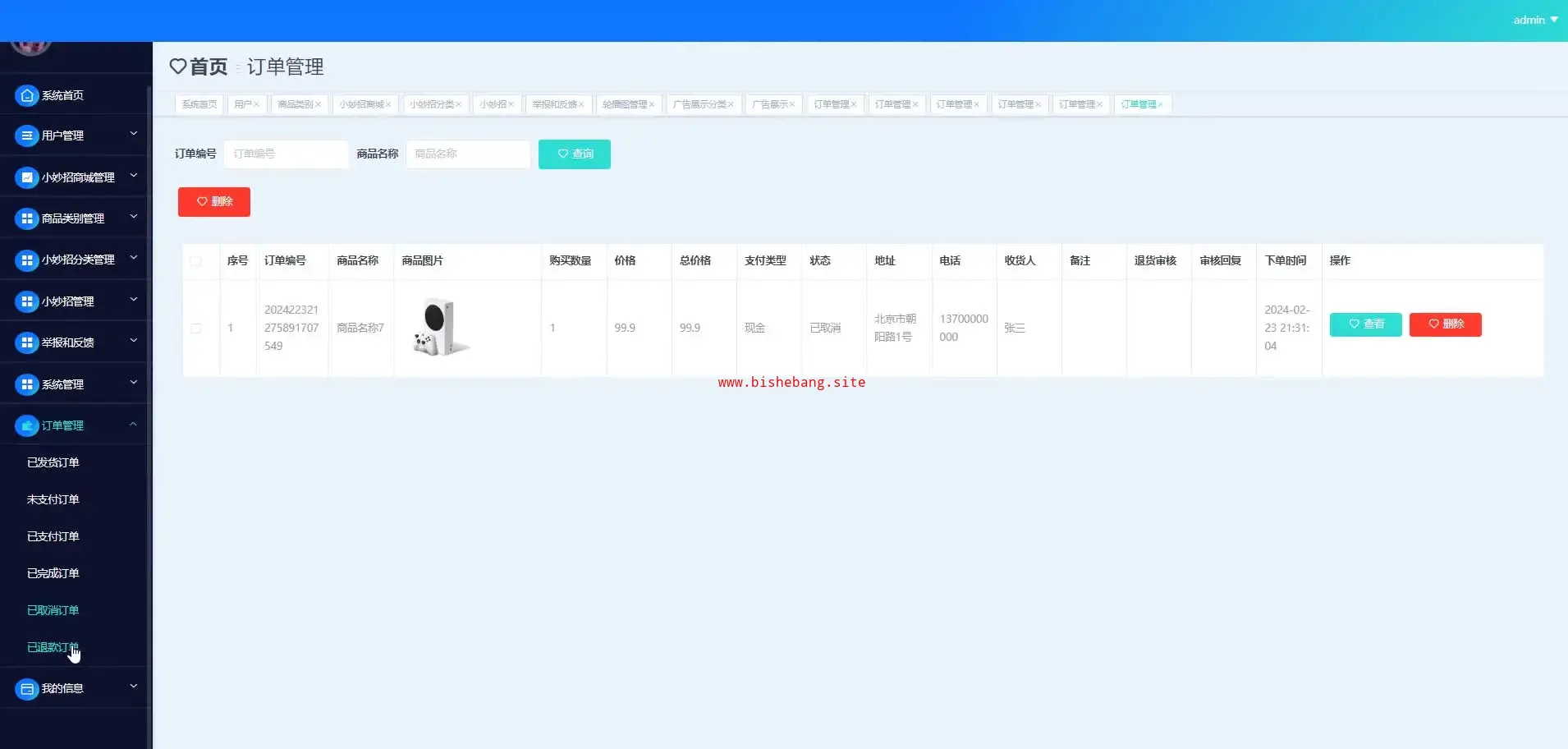Close the 广告展示分类 tab with its ×

tap(731, 104)
